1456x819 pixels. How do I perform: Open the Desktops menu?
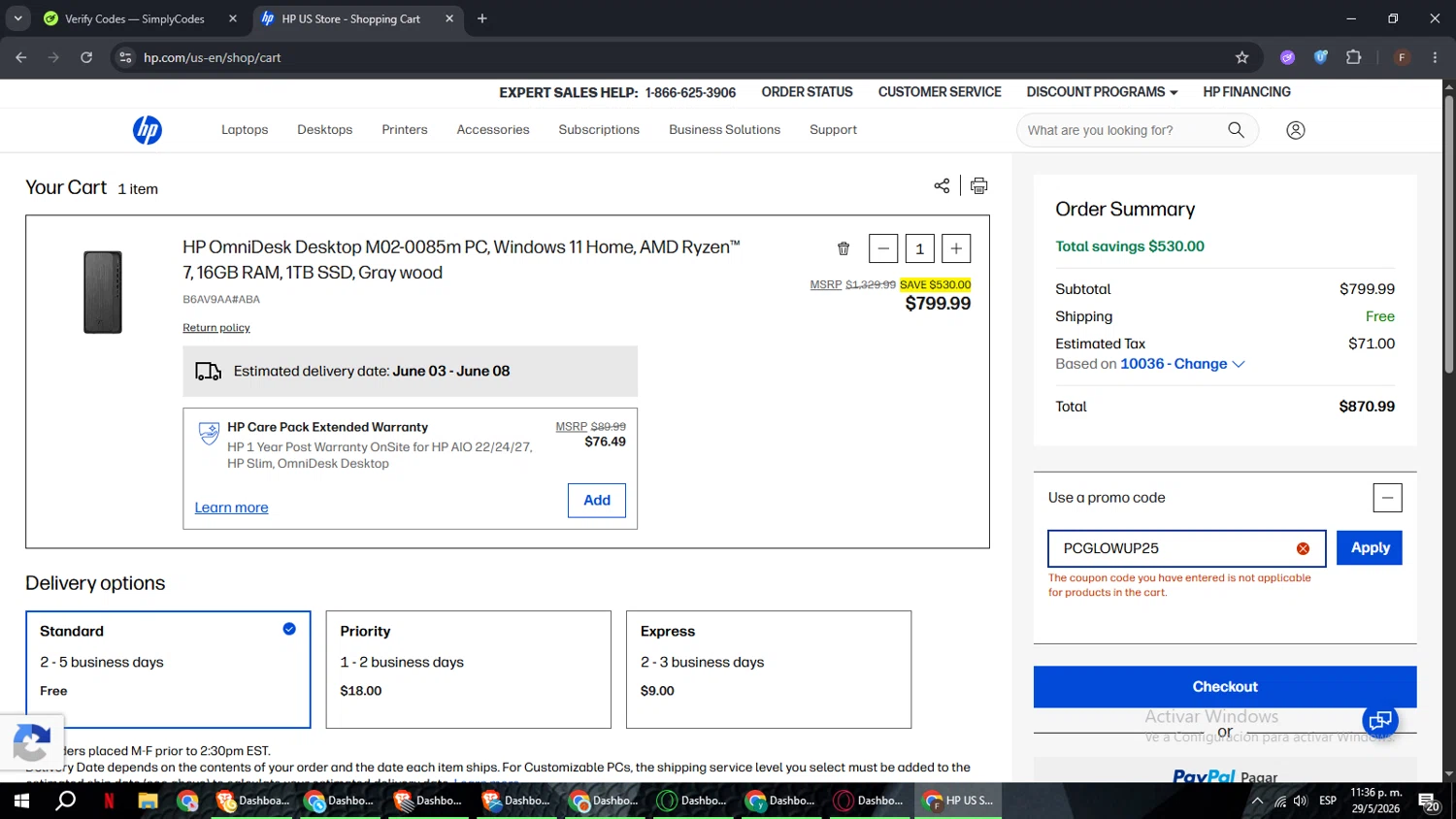tap(325, 130)
